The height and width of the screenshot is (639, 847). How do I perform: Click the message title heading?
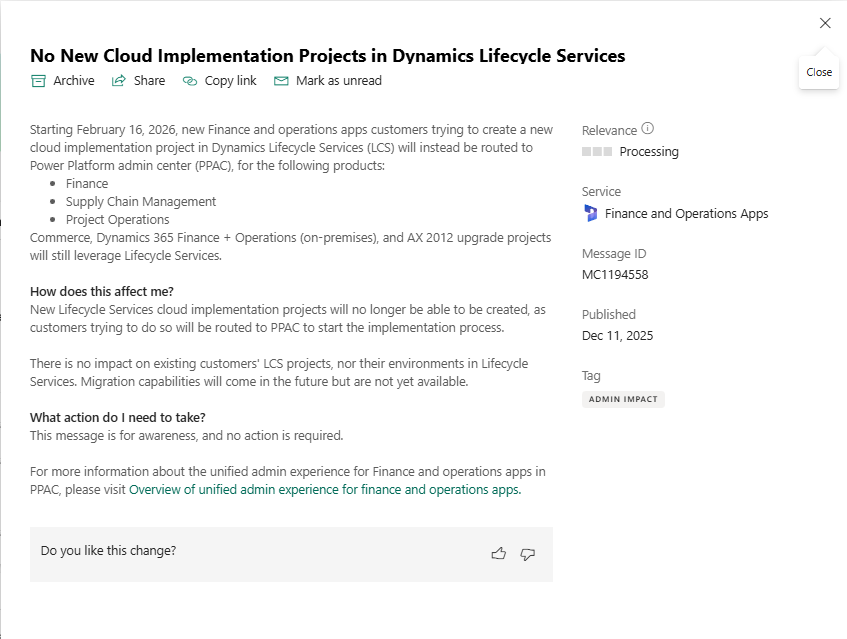click(327, 56)
